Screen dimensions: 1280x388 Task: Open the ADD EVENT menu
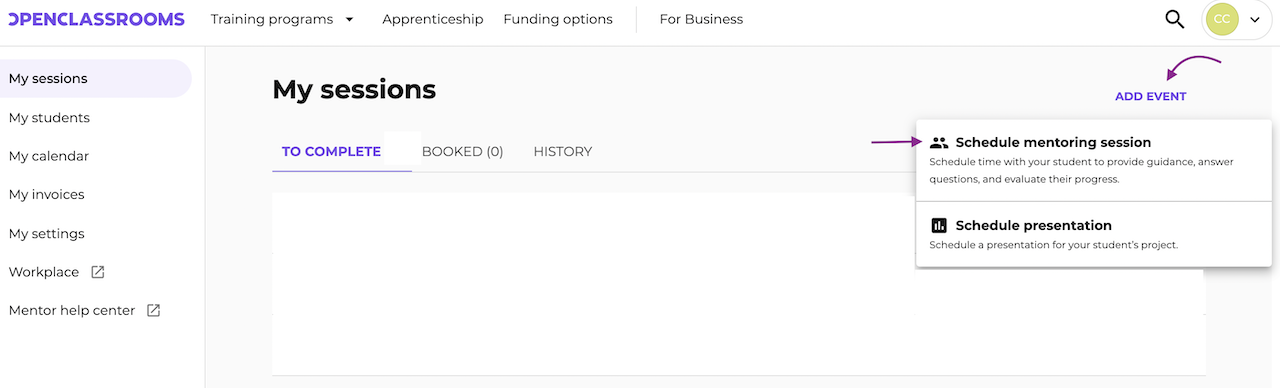pos(1150,97)
